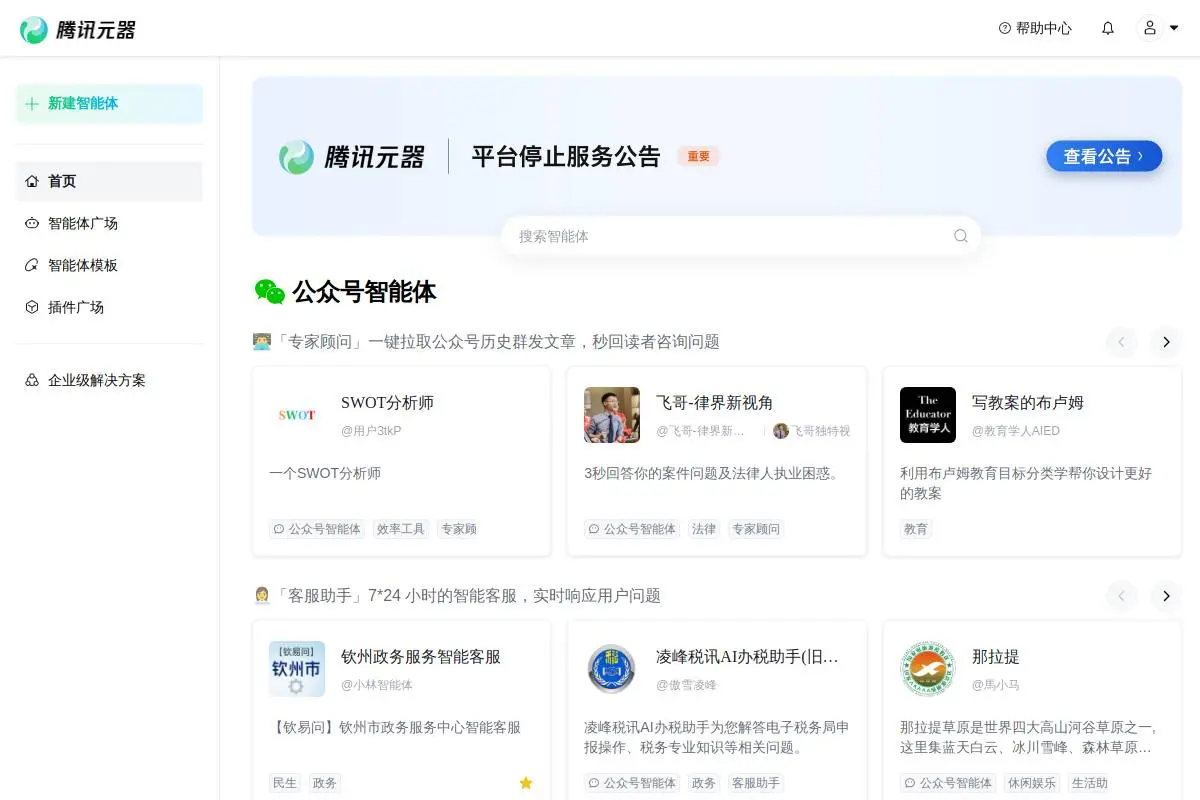This screenshot has width=1200, height=800.
Task: Click the 重要 badge on the banner
Action: pyautogui.click(x=698, y=156)
